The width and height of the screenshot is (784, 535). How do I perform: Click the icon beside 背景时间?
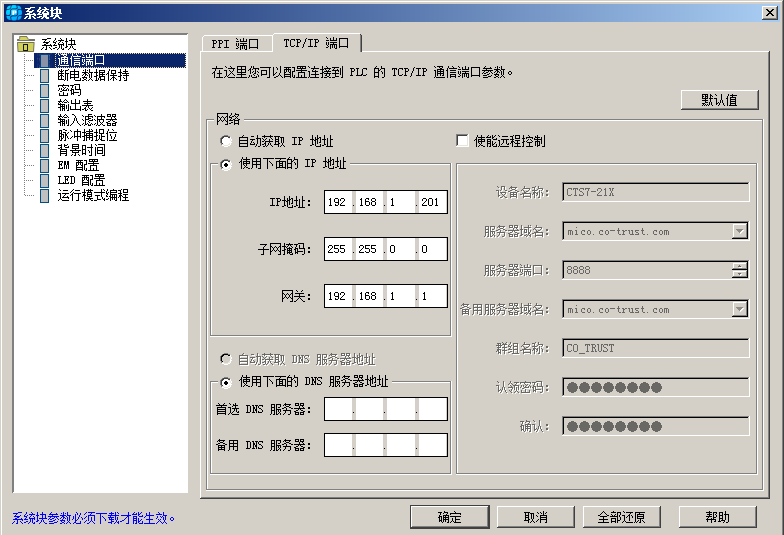pyautogui.click(x=44, y=150)
